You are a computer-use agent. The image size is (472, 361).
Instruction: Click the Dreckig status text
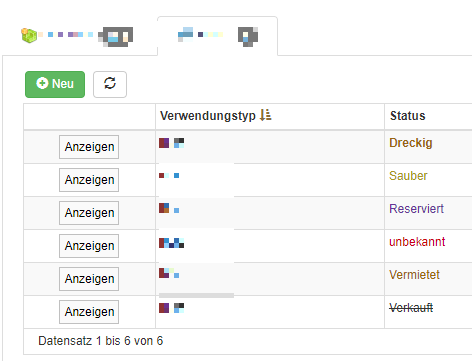411,143
